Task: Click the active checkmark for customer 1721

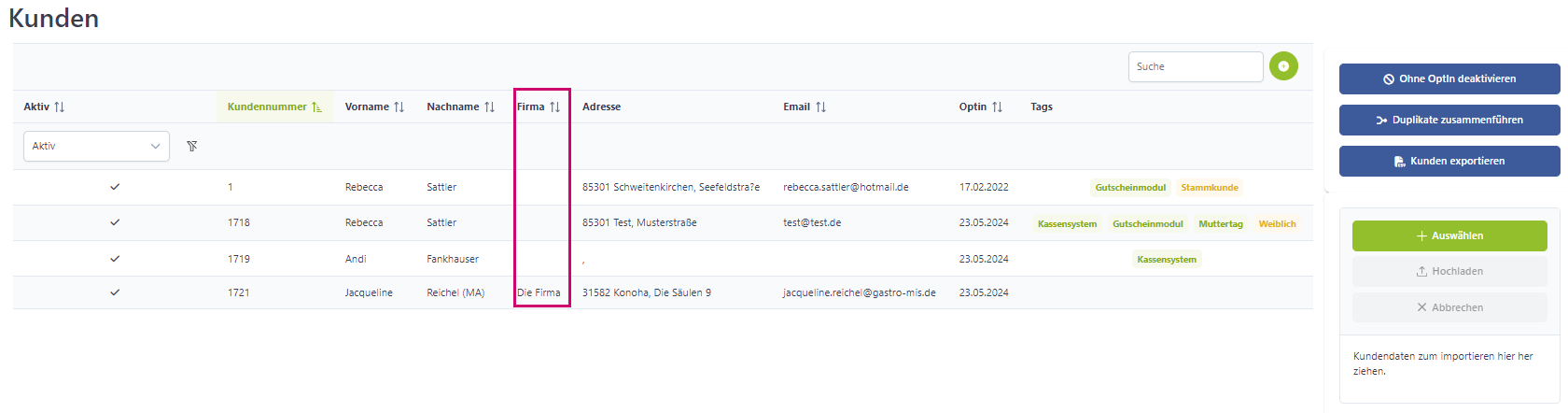Action: (x=115, y=292)
